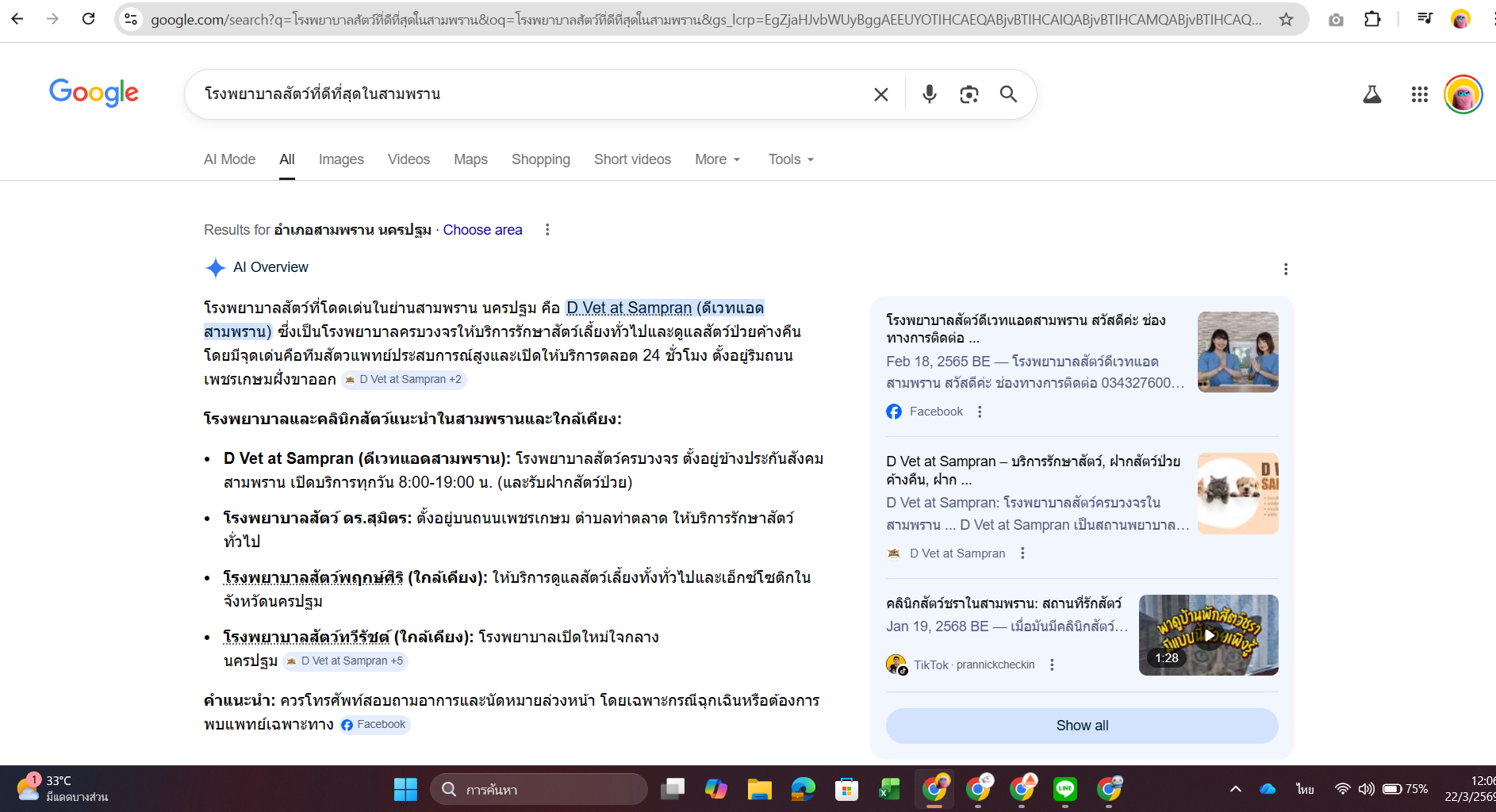Click the Choose area link

point(482,230)
